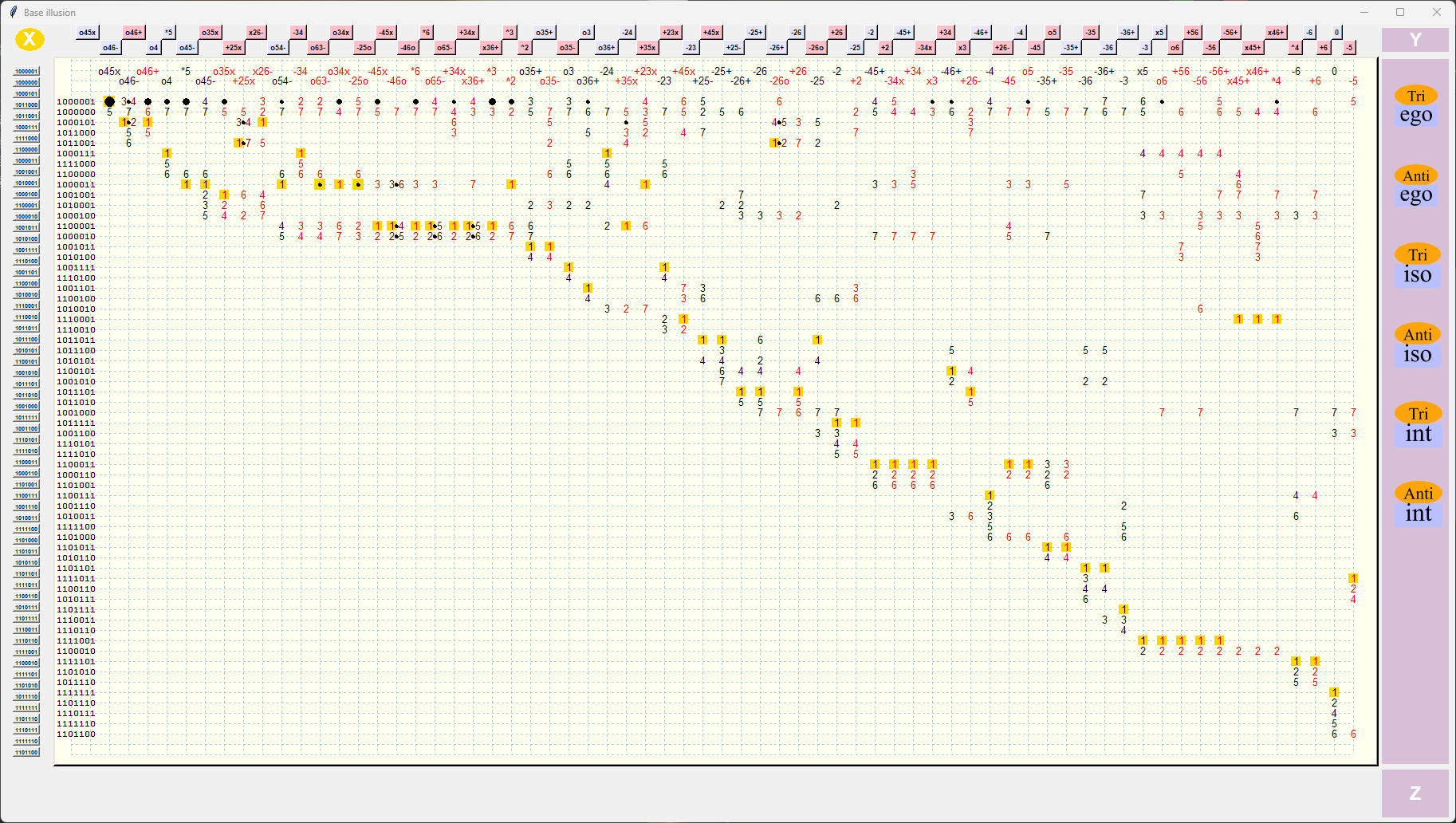Select the o65- toolbar button
Screen dimensions: 1456x823
click(x=444, y=47)
